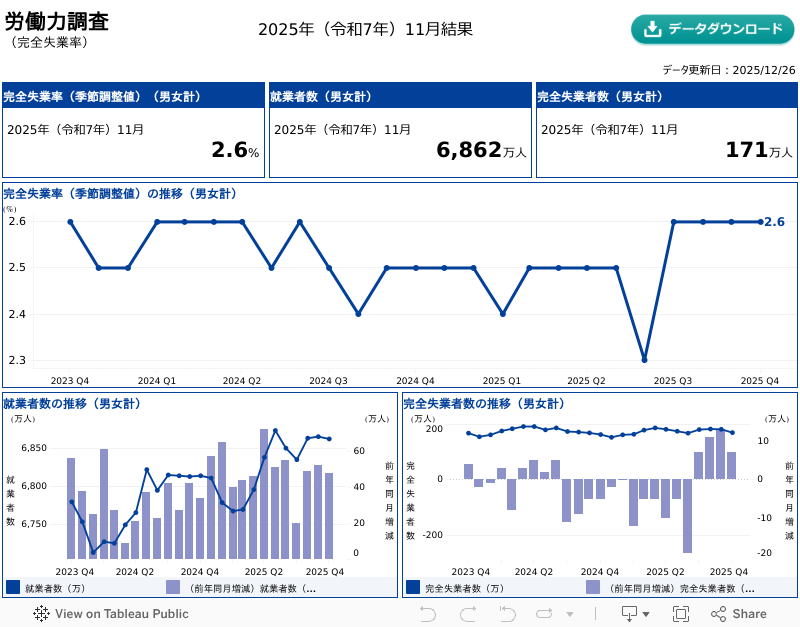This screenshot has width=800, height=627.
Task: Click the final 2.6 labeled data point
Action: (760, 222)
